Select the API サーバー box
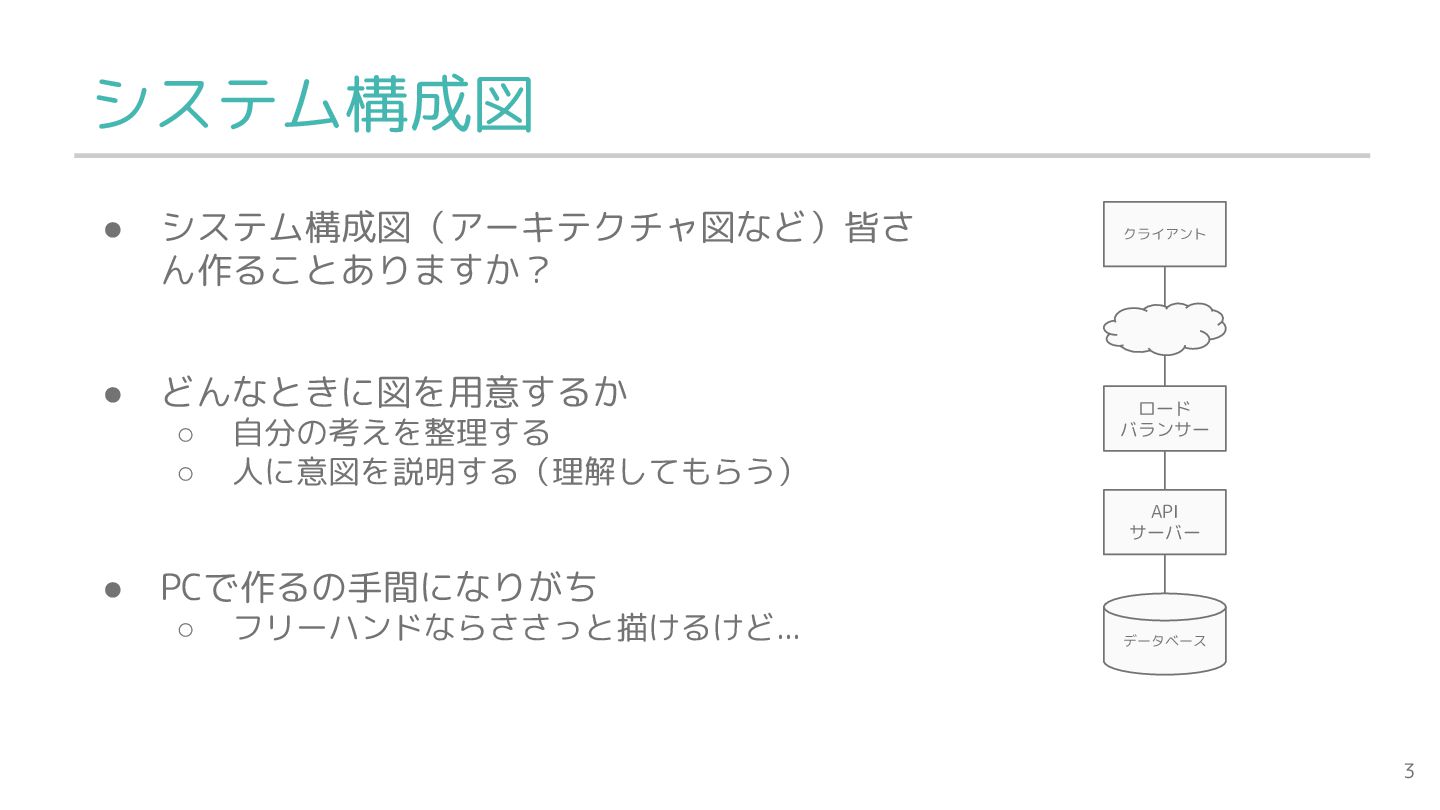The height and width of the screenshot is (810, 1440). click(1164, 522)
